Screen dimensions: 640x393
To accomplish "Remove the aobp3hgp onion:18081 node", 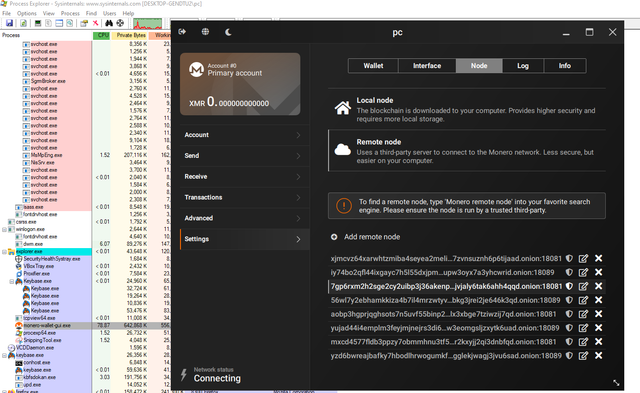I will coord(598,314).
